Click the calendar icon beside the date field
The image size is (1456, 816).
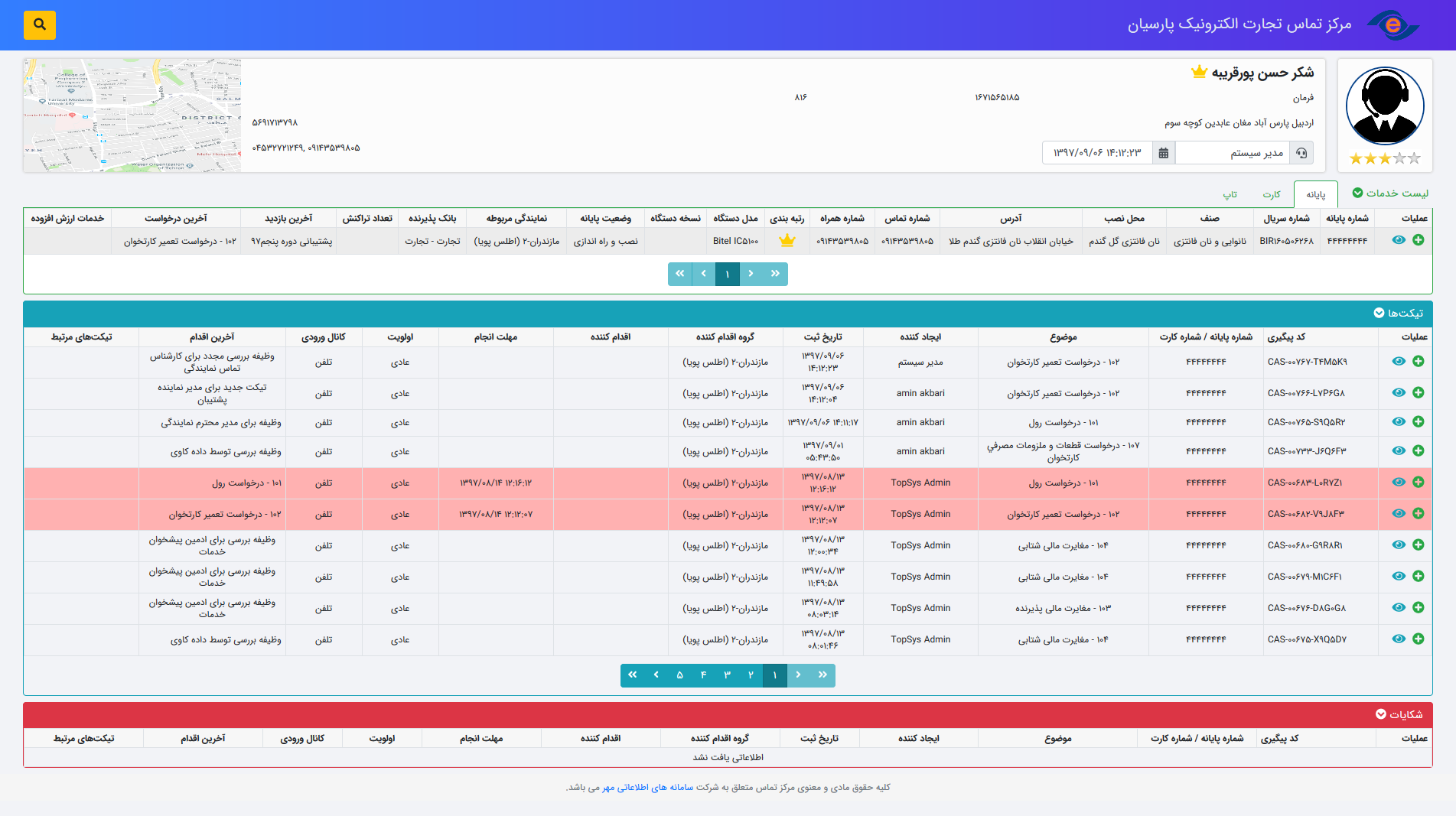[1164, 153]
